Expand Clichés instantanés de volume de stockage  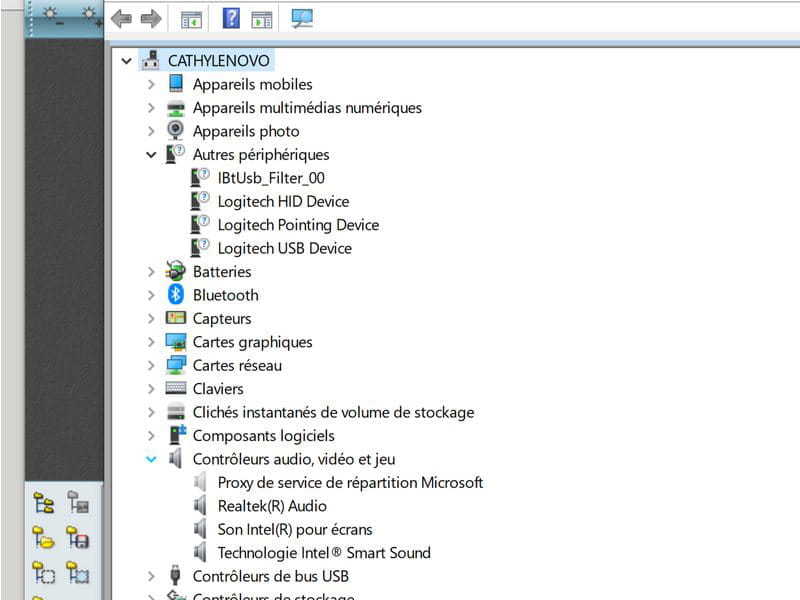[151, 413]
